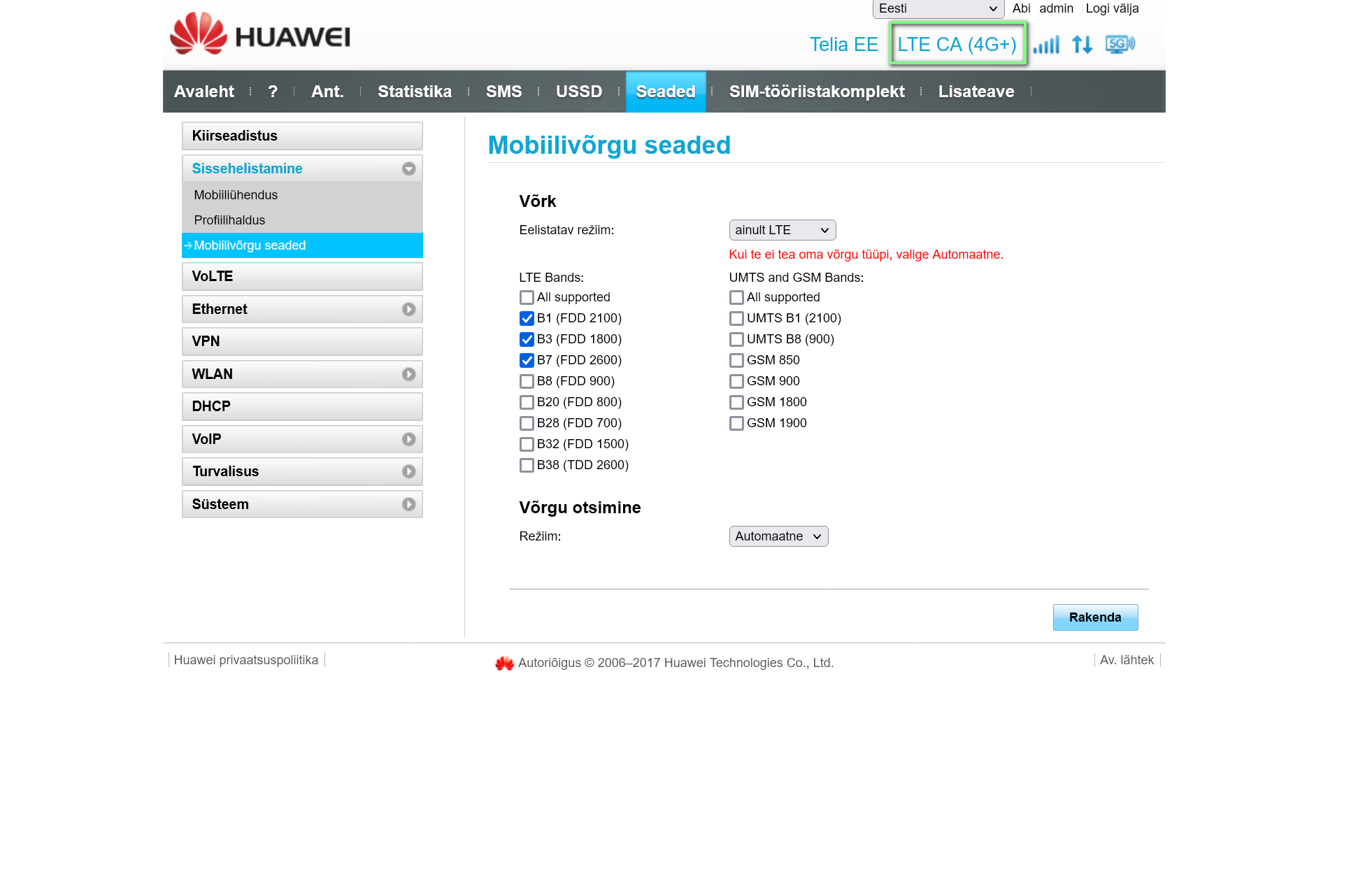Image resolution: width=1372 pixels, height=888 pixels.
Task: Expand the WLAN section arrow icon
Action: (408, 374)
